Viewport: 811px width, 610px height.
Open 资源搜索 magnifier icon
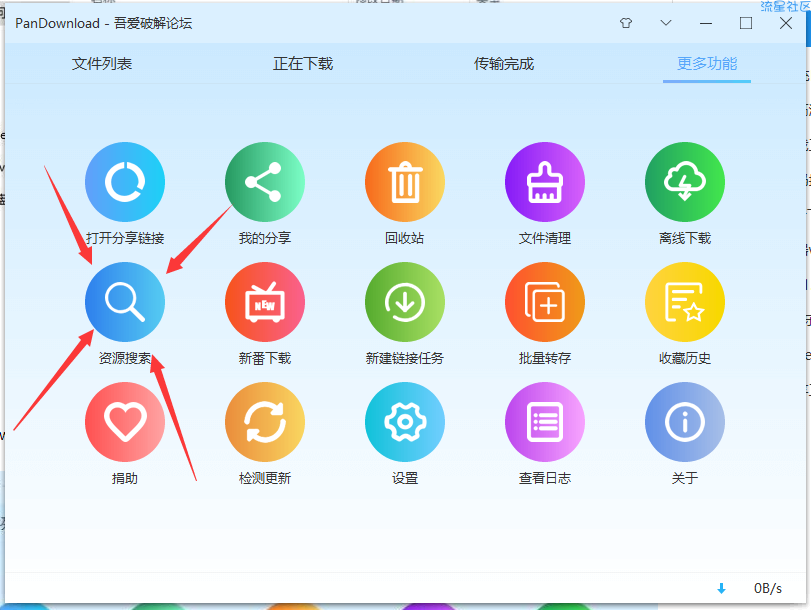point(125,302)
